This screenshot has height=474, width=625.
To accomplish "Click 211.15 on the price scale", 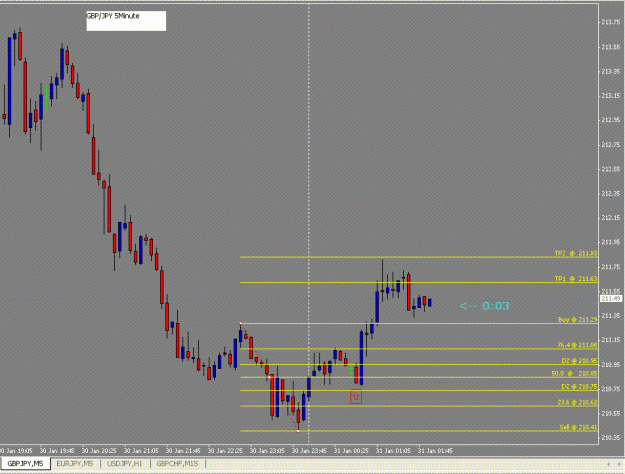I will 611,340.
